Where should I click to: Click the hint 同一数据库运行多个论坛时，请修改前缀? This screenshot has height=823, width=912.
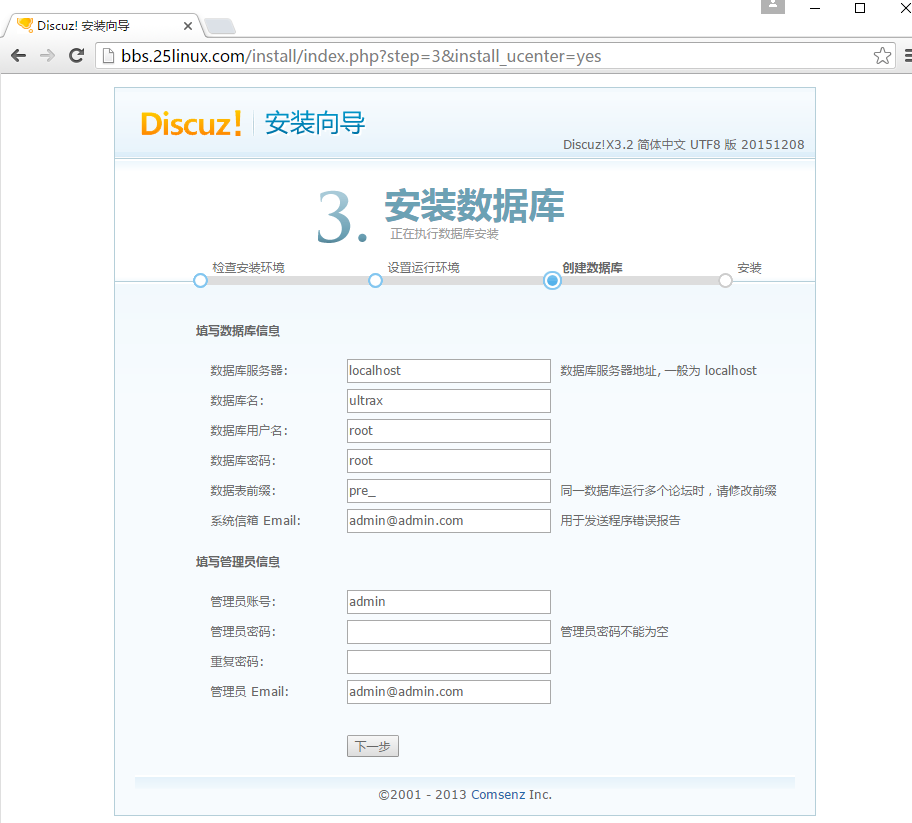668,491
